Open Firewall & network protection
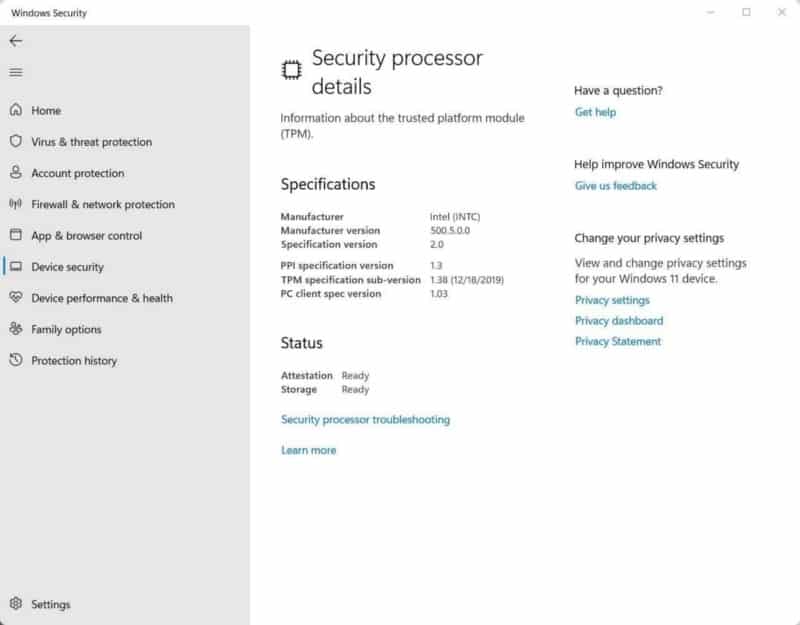 click(103, 204)
